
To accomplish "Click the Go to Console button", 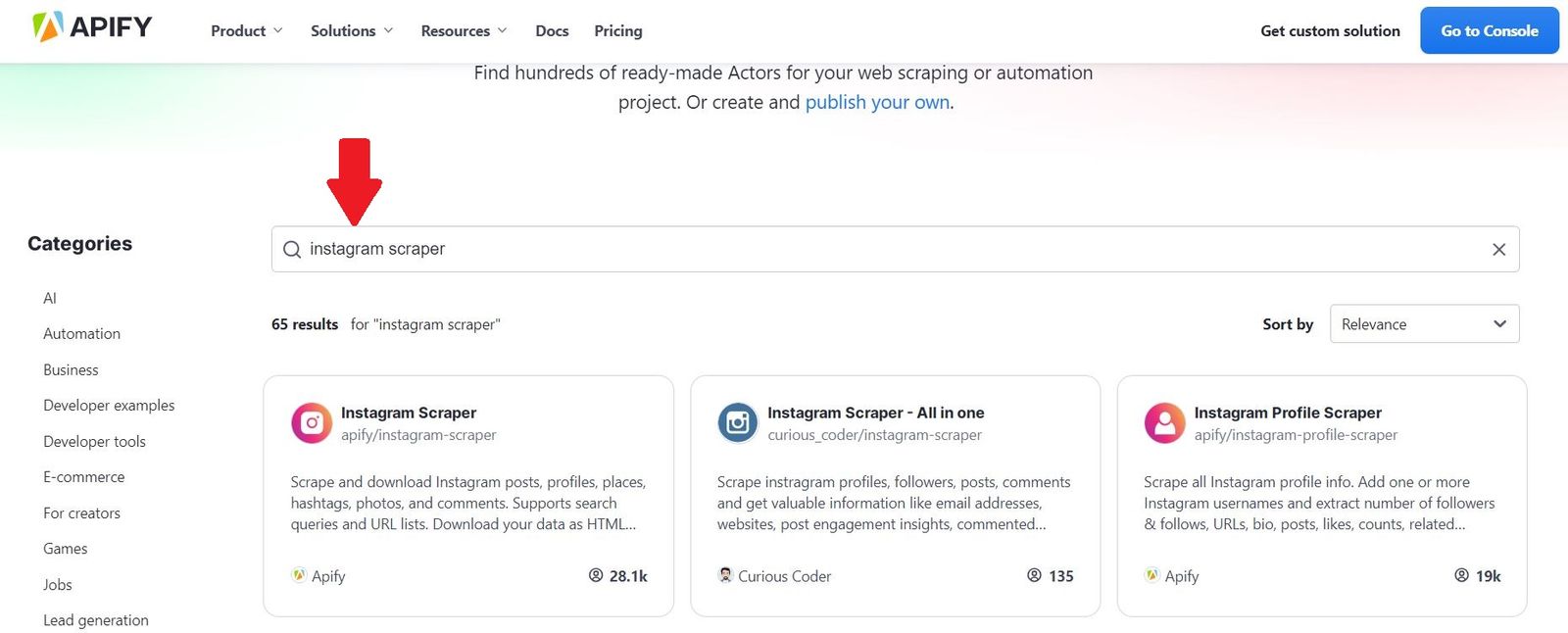I will (1489, 30).
